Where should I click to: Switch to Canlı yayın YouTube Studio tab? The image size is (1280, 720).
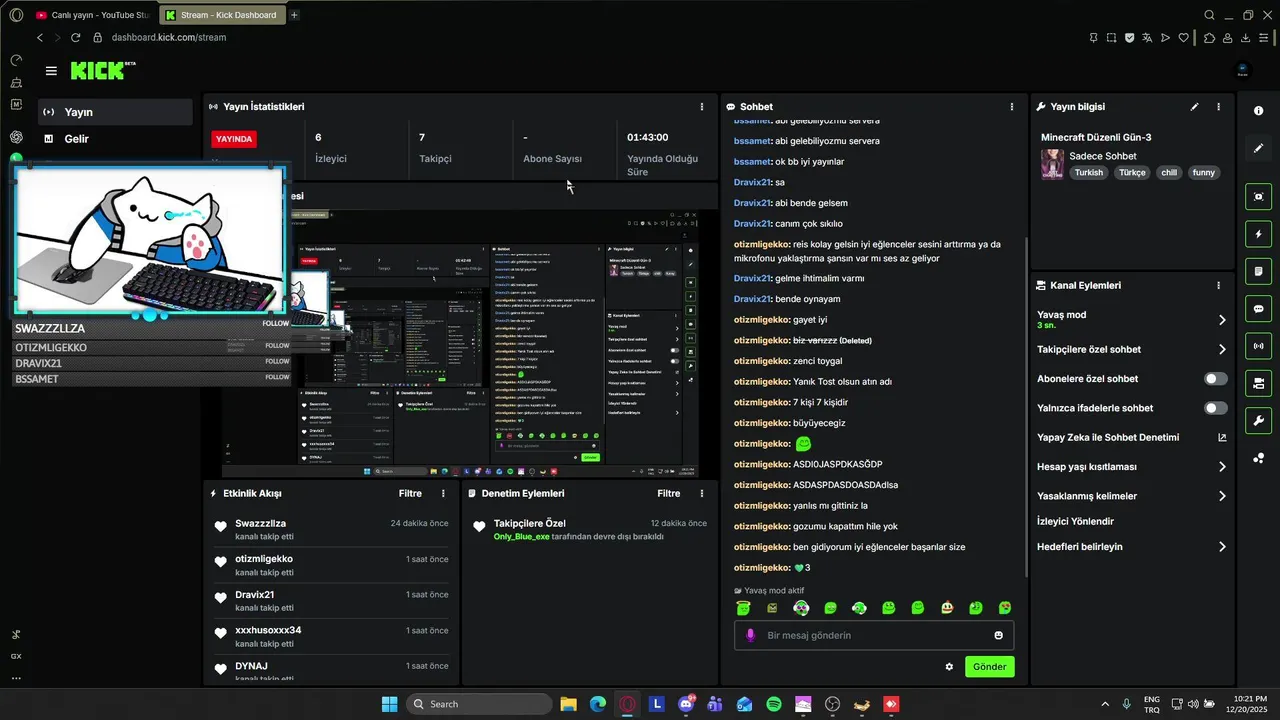92,15
